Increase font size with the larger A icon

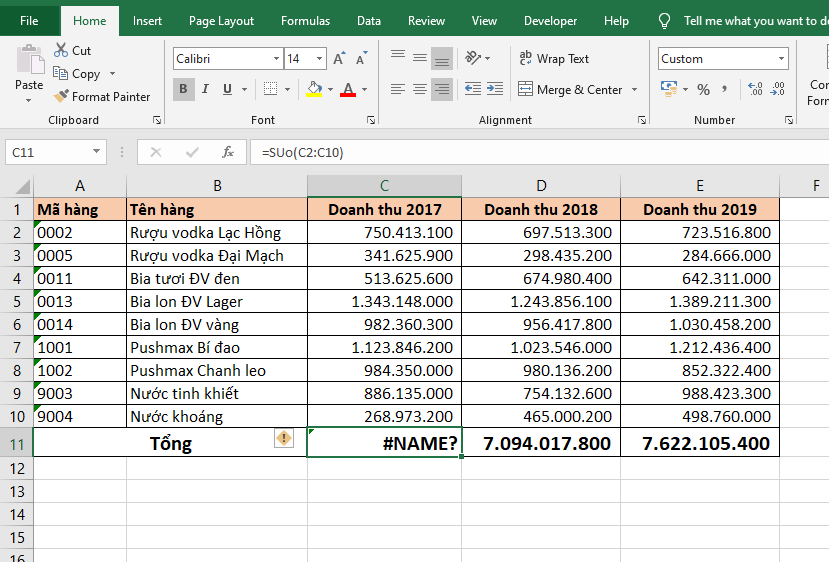tap(339, 59)
